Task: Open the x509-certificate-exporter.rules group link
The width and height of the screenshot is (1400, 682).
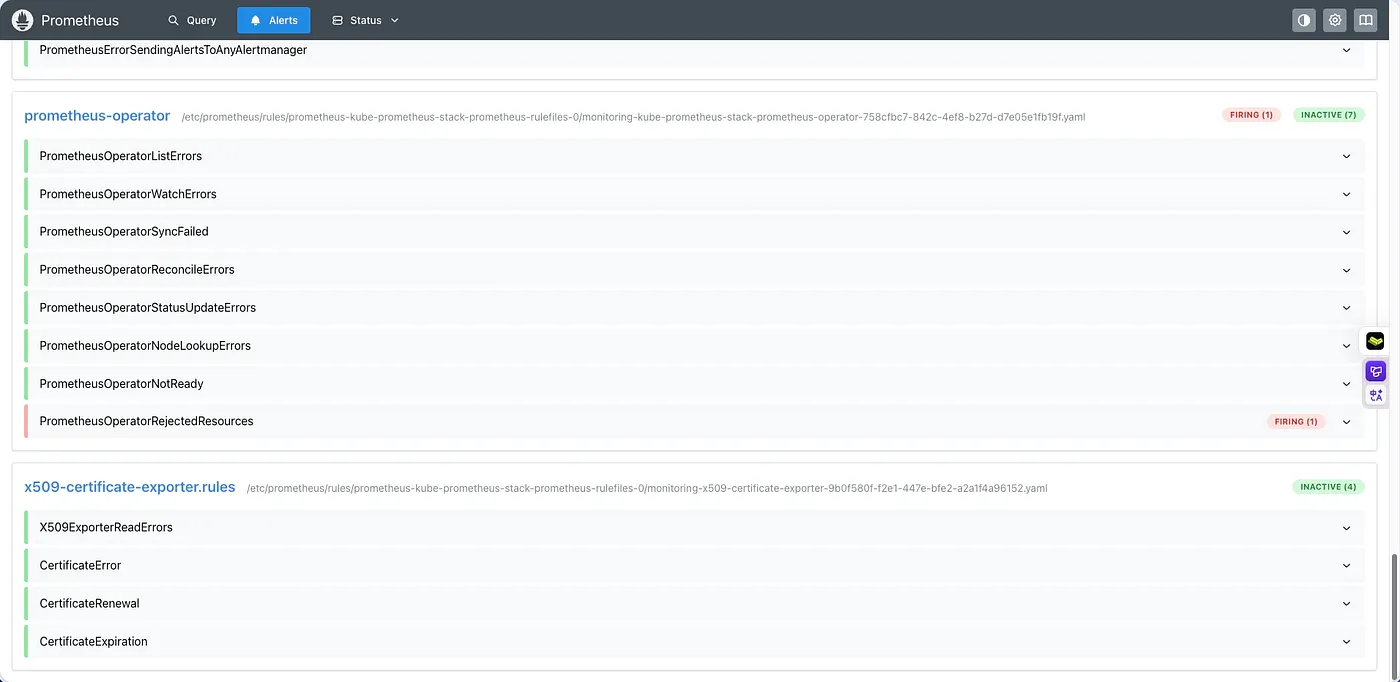Action: click(x=130, y=487)
